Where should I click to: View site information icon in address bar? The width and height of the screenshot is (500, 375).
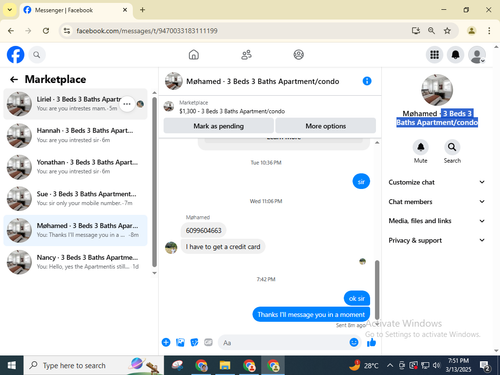click(x=67, y=31)
